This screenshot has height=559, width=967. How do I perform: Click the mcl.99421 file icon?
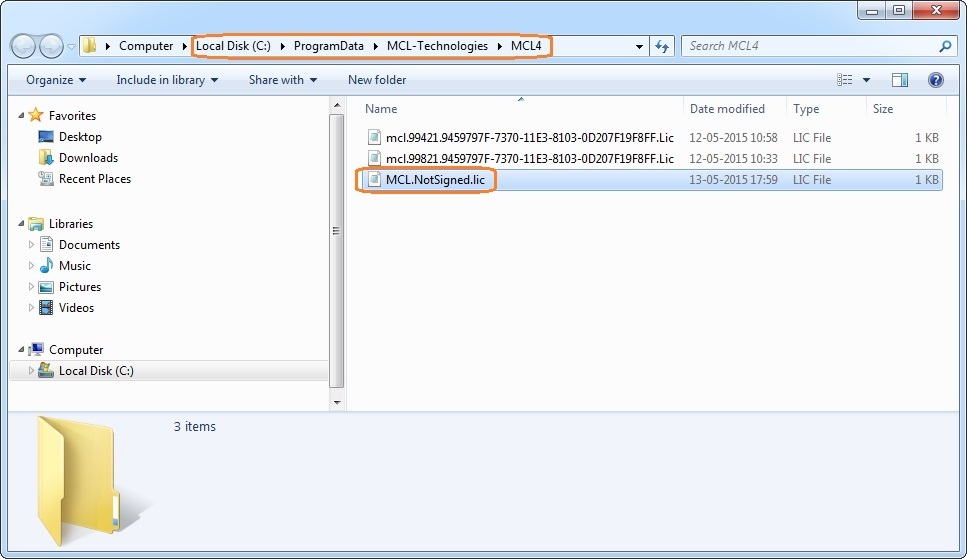pyautogui.click(x=374, y=137)
